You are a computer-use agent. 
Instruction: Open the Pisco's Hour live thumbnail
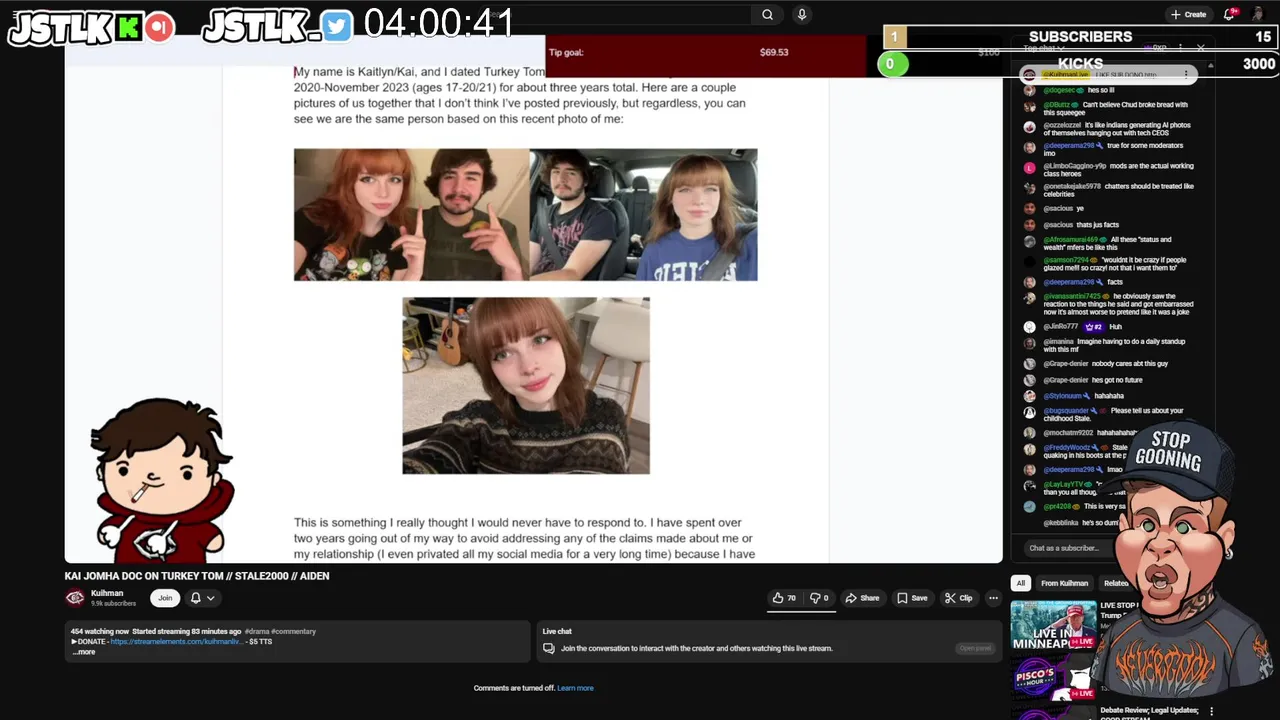pyautogui.click(x=1053, y=679)
